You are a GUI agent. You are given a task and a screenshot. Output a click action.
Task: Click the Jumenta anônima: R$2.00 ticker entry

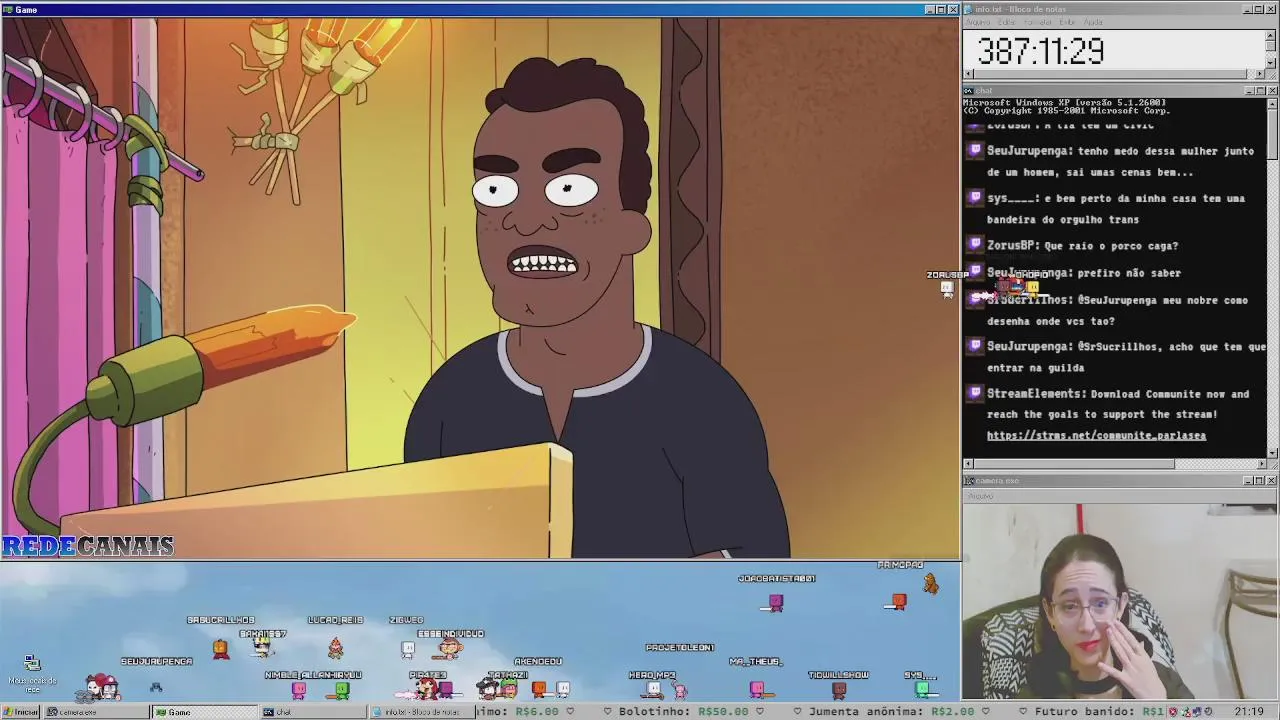[x=894, y=712]
